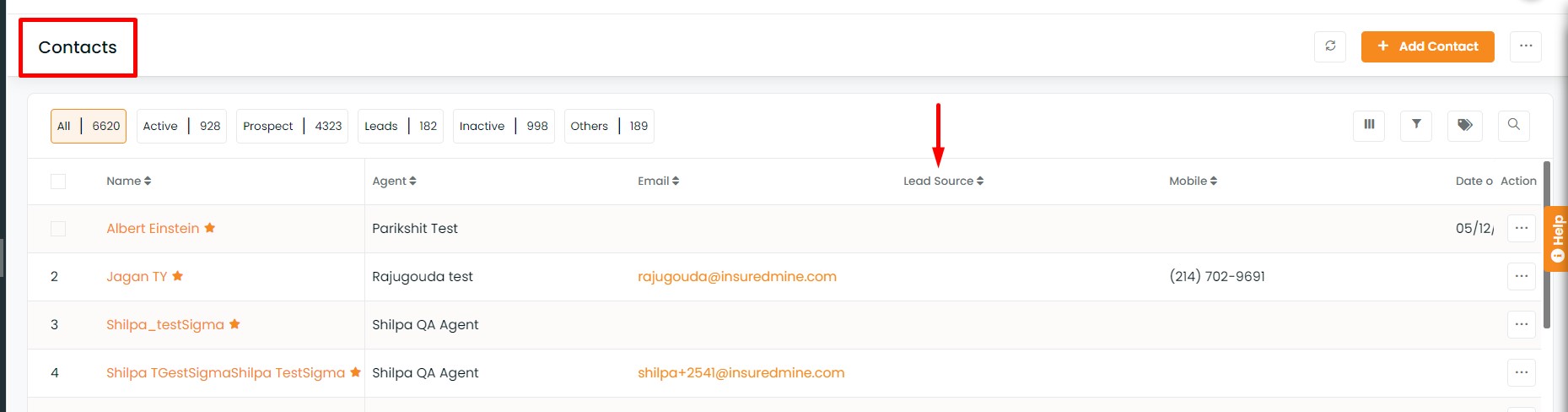Open the column chooser icon
The width and height of the screenshot is (1568, 412).
pos(1369,125)
